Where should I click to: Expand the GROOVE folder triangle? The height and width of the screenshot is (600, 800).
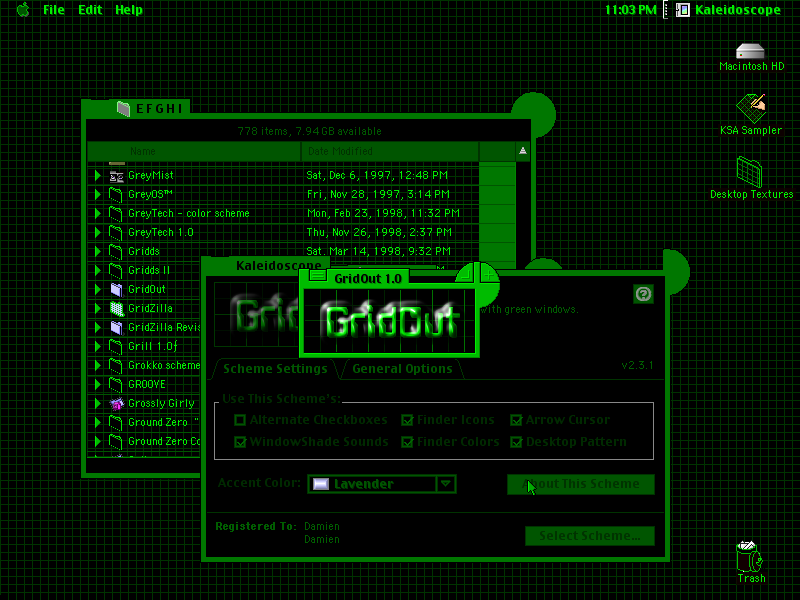97,385
